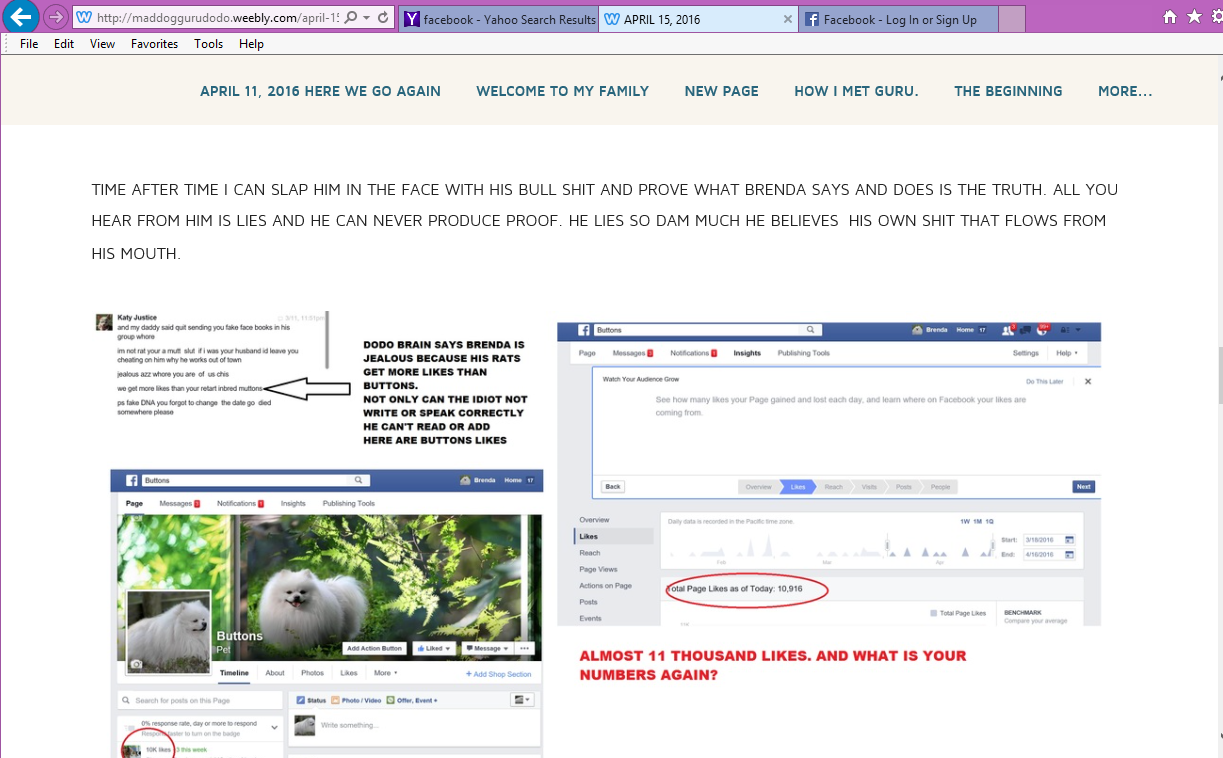Viewport: 1223px width, 758px height.
Task: Open the Edit menu
Action: (64, 44)
